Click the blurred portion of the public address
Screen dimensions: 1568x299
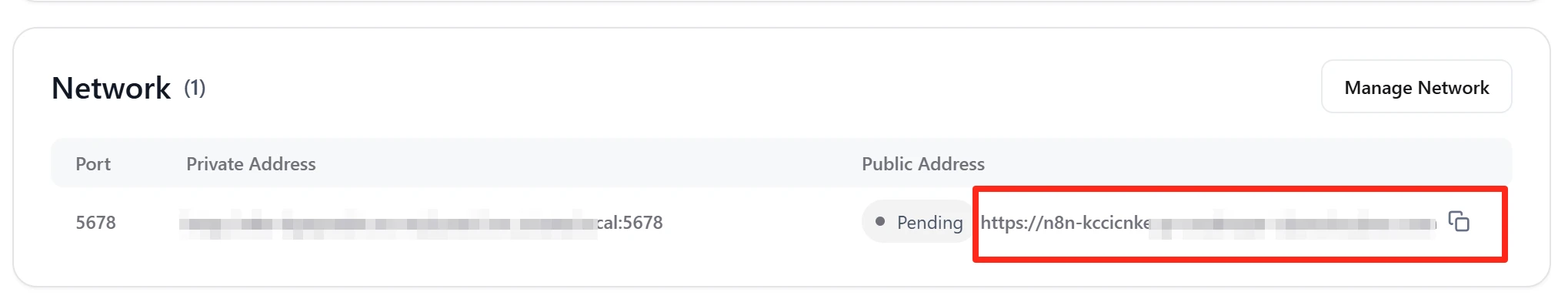point(1293,223)
